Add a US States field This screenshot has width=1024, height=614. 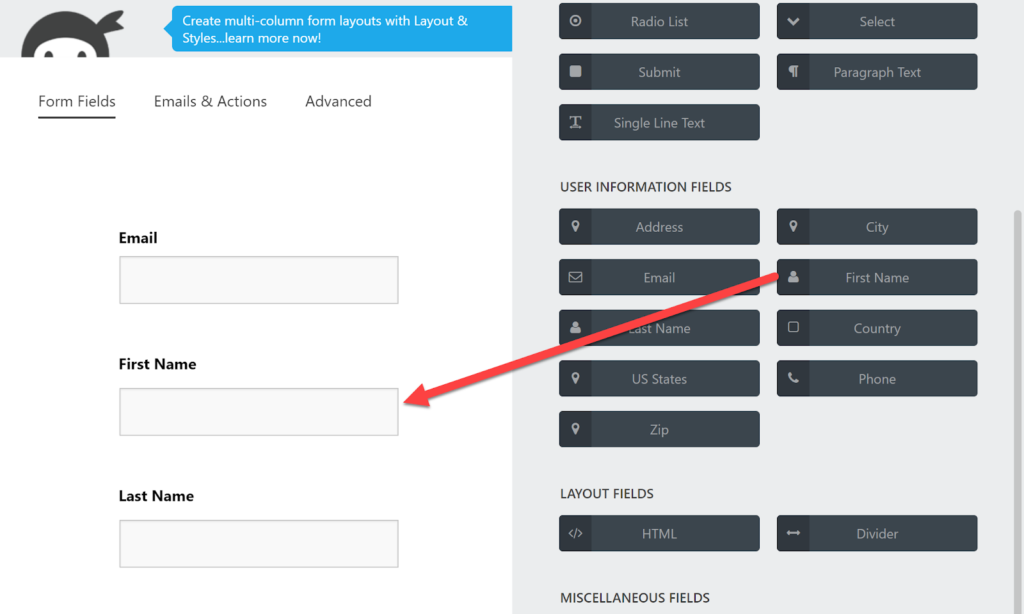[659, 378]
